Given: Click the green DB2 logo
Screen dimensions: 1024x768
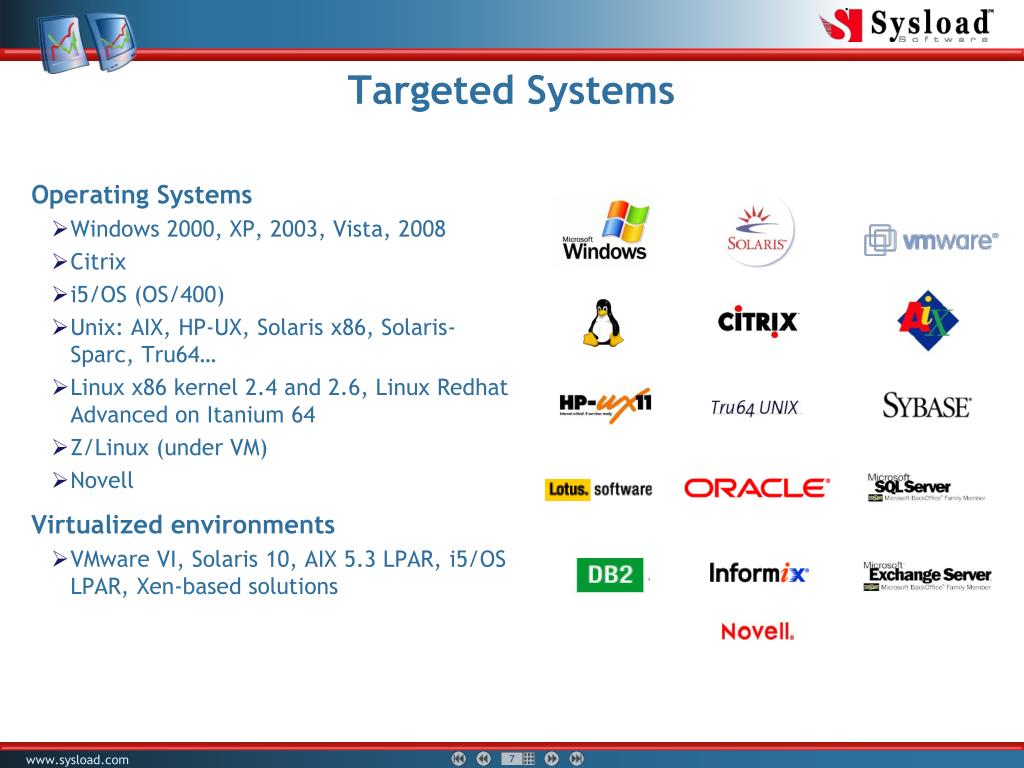Looking at the screenshot, I should pos(610,575).
